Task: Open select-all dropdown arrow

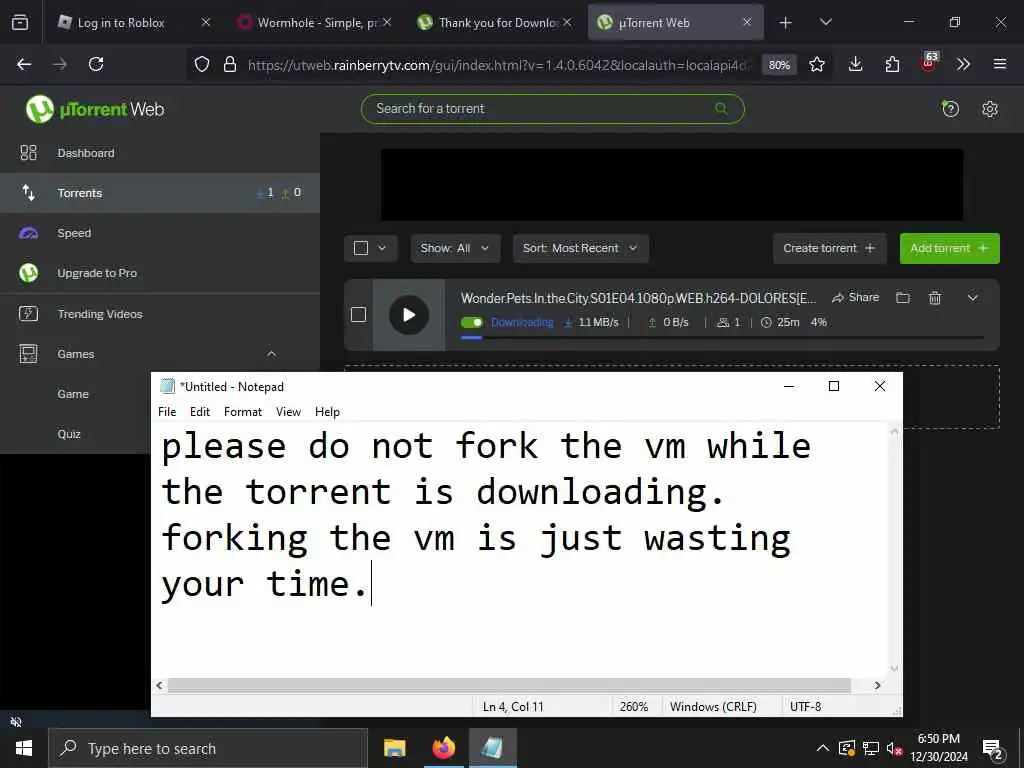Action: click(x=382, y=248)
